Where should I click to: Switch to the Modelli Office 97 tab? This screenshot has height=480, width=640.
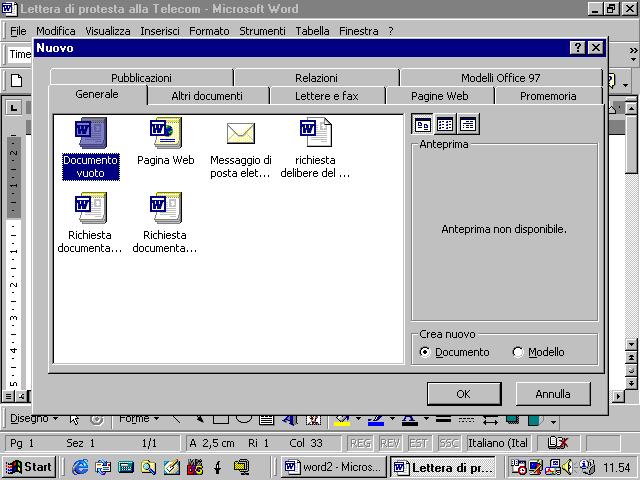pos(501,78)
